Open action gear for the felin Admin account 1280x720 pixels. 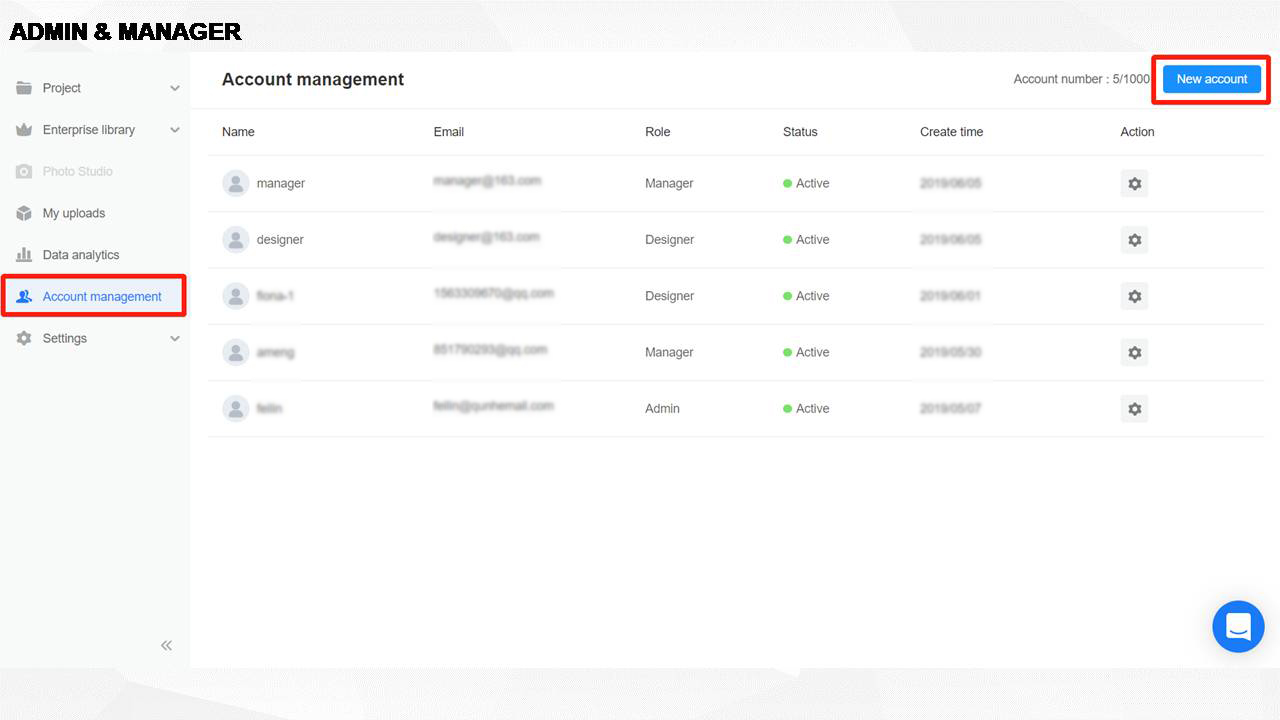(x=1134, y=409)
